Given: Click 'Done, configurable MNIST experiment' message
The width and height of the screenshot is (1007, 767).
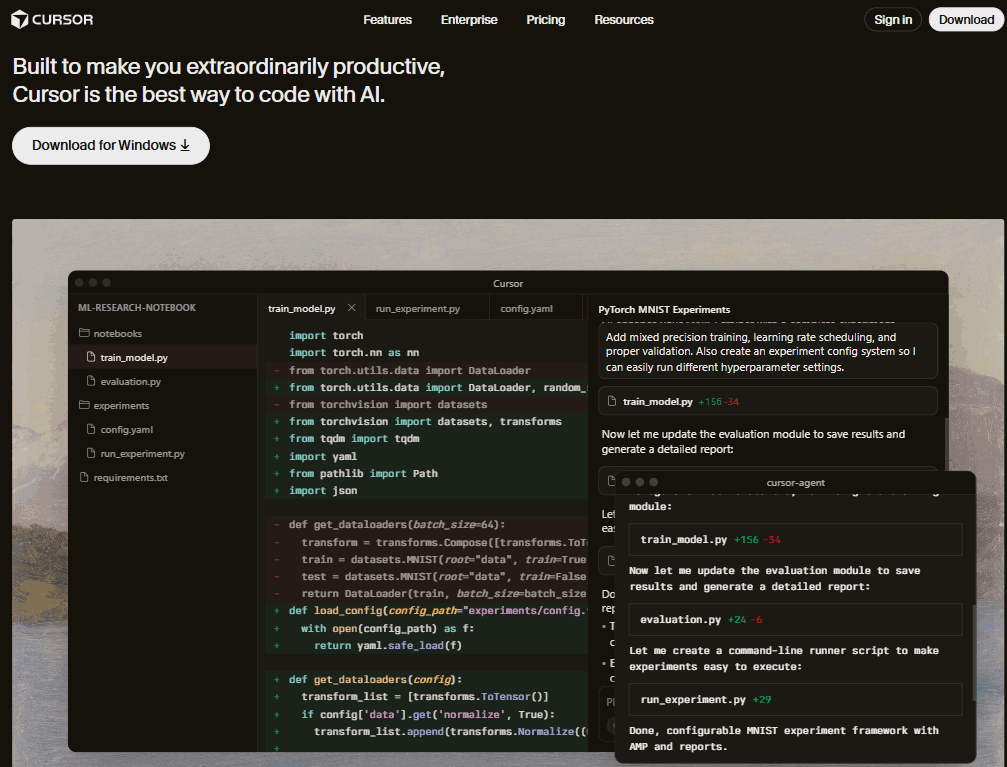Looking at the screenshot, I should click(x=784, y=738).
